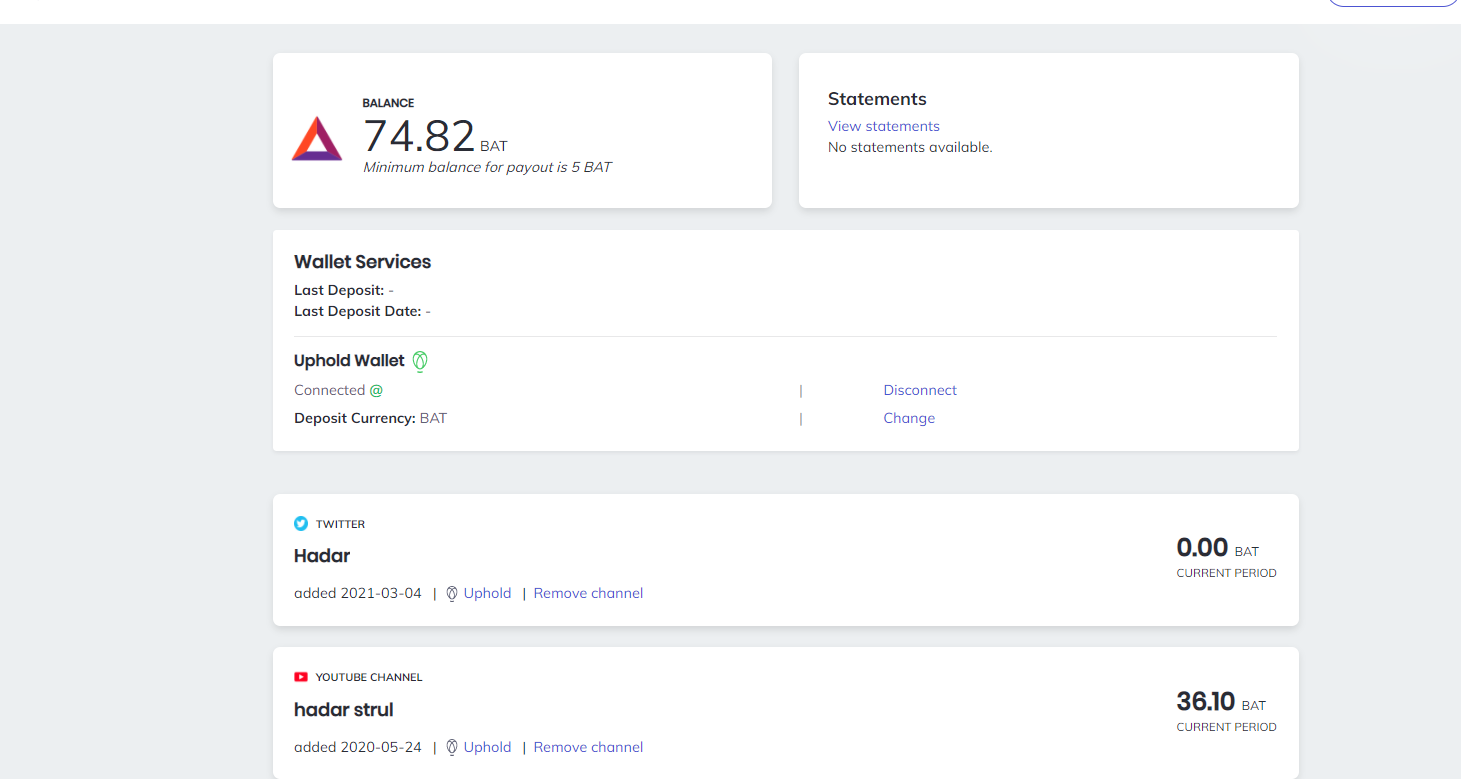Disconnect the Uphold wallet
The image size is (1461, 779).
coord(920,390)
